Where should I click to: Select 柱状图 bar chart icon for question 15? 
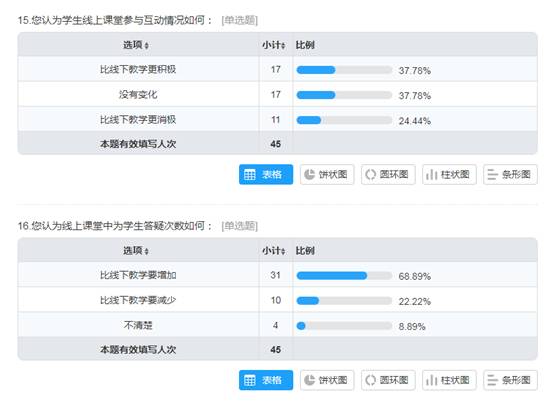click(x=449, y=175)
